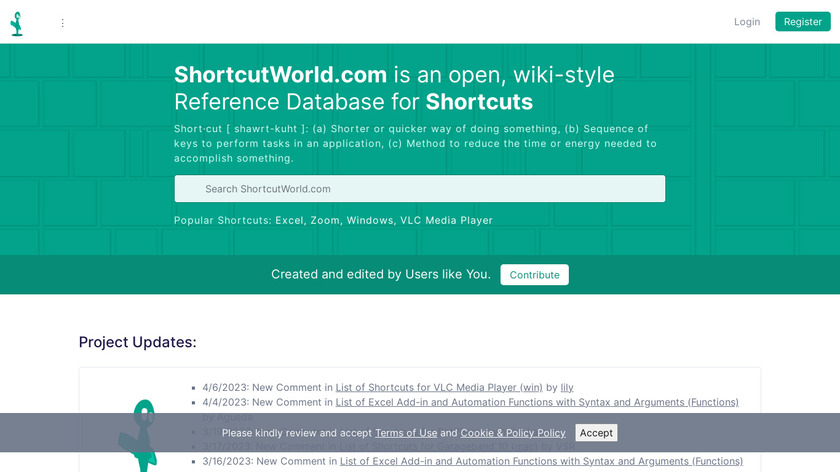Viewport: 840px width, 472px height.
Task: Click the Contribute button
Action: point(534,275)
